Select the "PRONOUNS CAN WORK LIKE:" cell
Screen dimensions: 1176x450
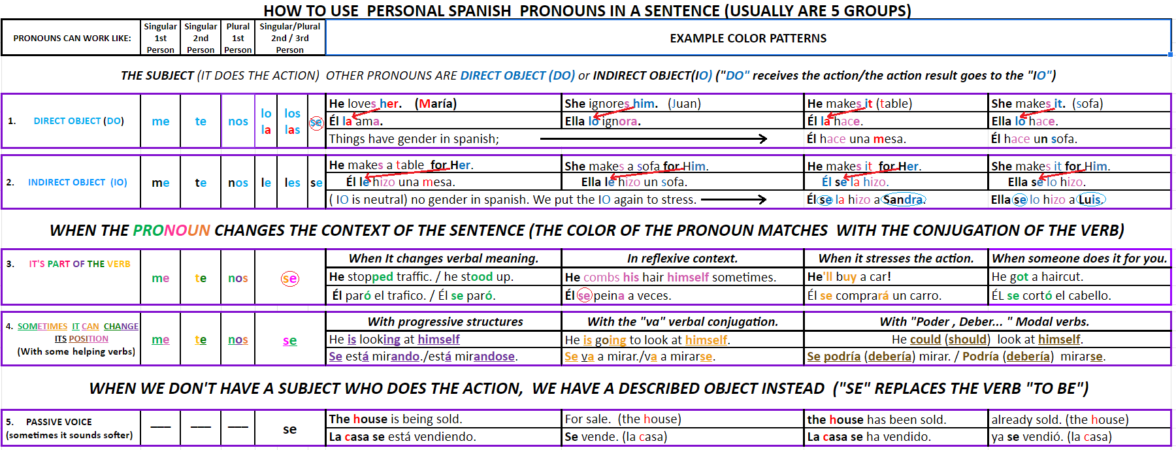pos(69,39)
